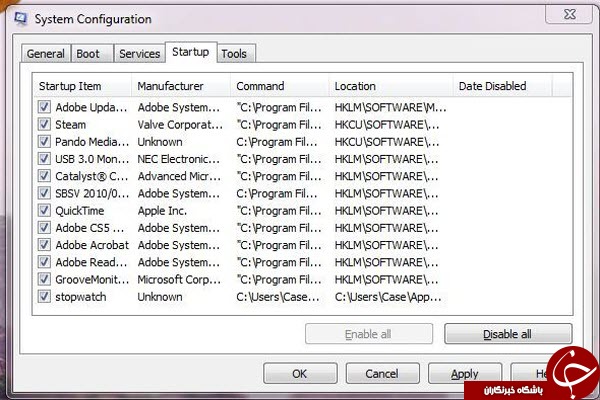
Task: Sort by Startup Item column header
Action: pos(82,86)
